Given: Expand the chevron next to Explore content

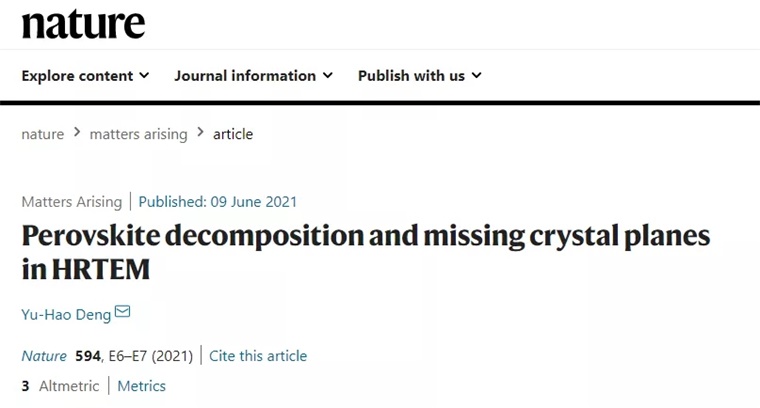Looking at the screenshot, I should [144, 76].
